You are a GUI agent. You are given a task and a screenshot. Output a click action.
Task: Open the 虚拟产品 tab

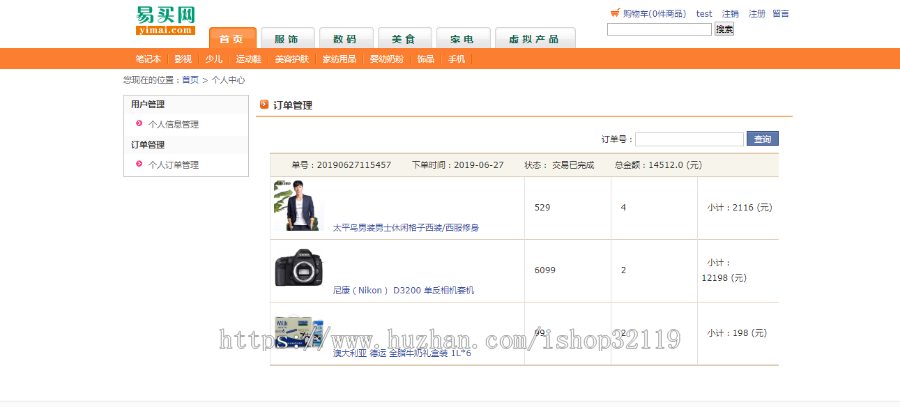(x=535, y=38)
